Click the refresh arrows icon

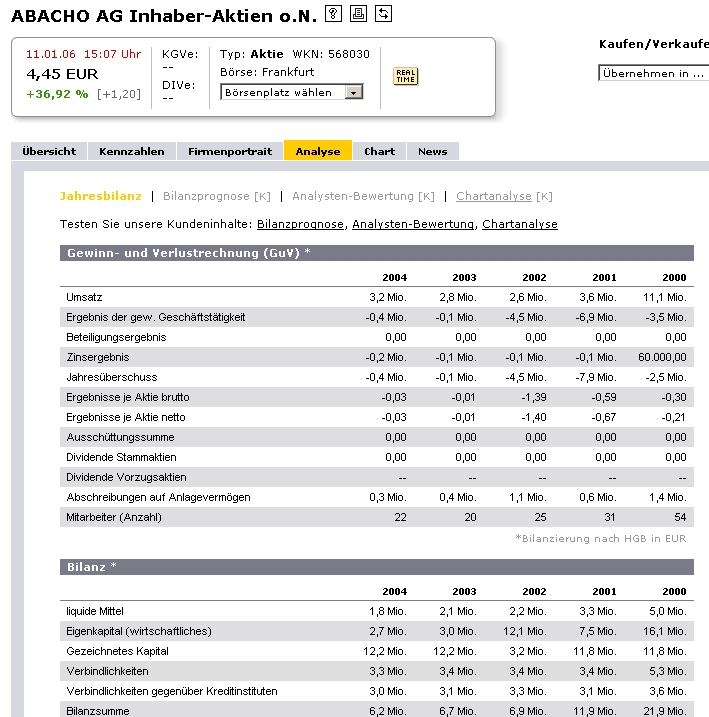(x=383, y=13)
